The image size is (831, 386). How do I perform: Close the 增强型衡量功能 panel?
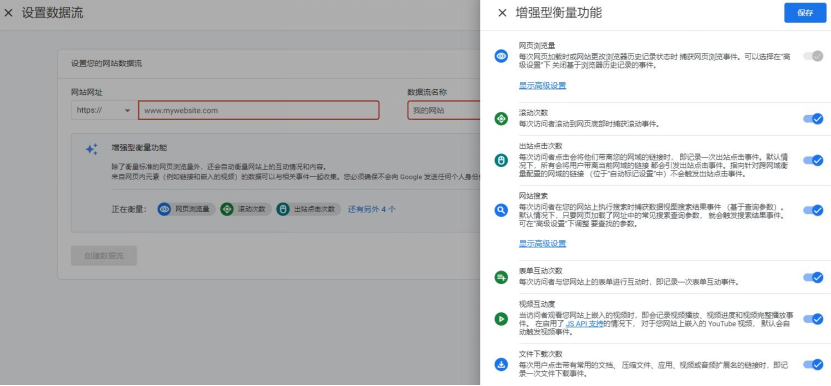[x=502, y=13]
